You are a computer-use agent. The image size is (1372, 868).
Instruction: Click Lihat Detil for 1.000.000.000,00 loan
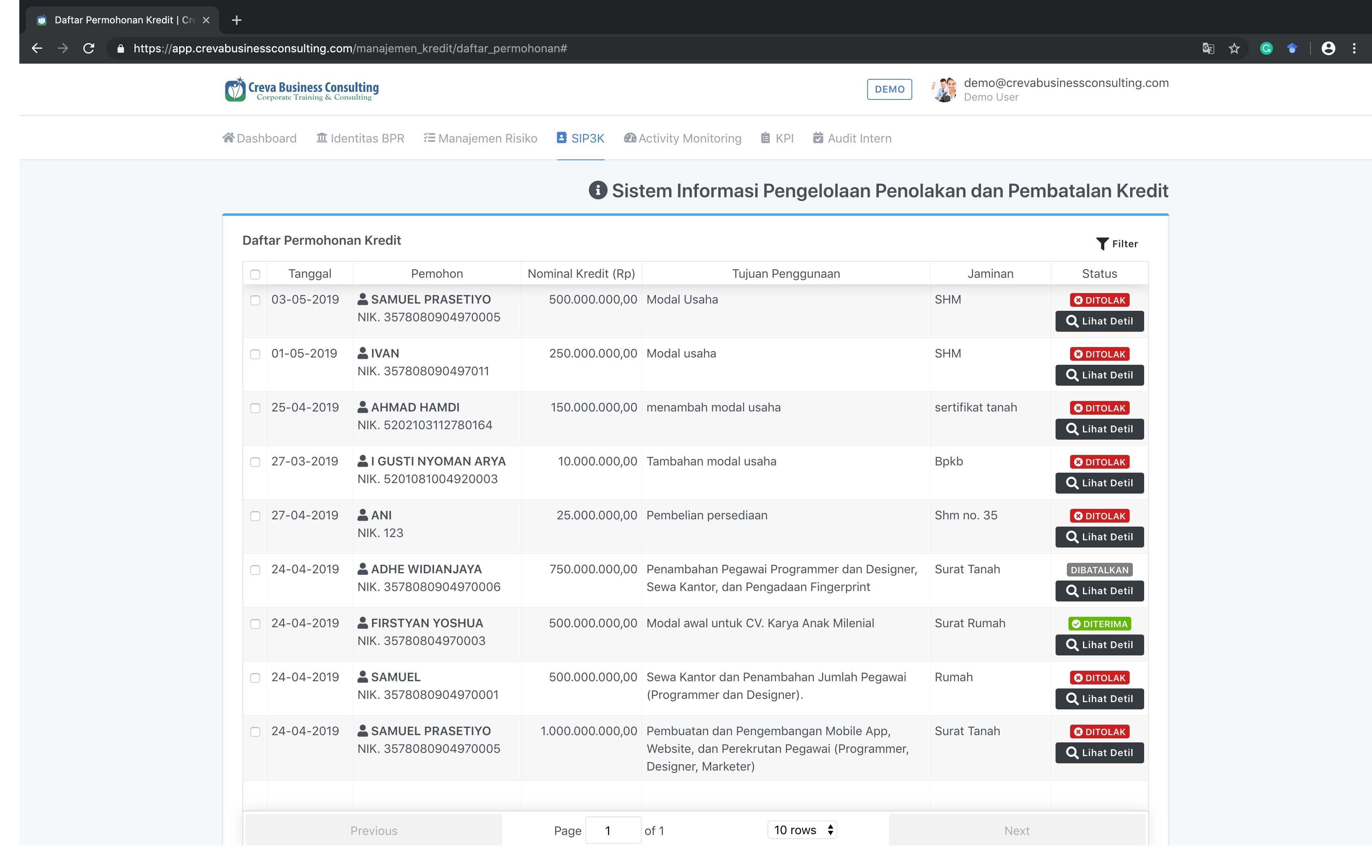click(x=1099, y=753)
